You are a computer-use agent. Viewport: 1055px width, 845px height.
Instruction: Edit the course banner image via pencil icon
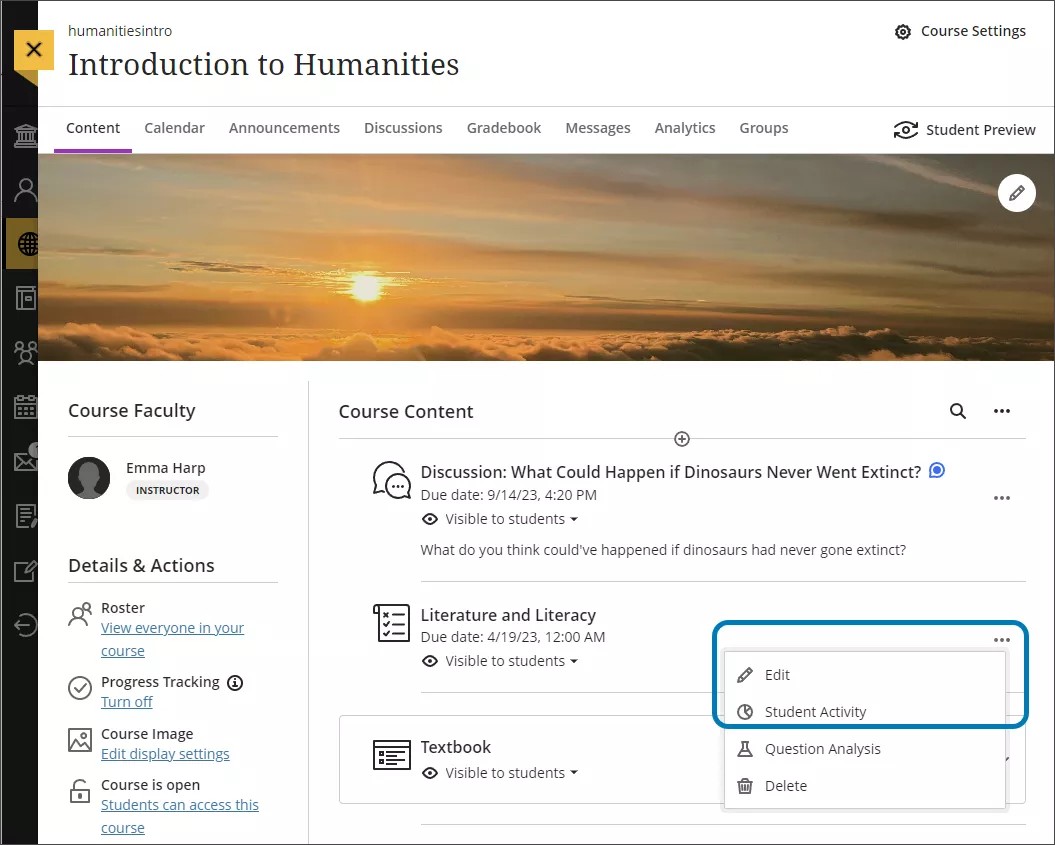tap(1017, 192)
